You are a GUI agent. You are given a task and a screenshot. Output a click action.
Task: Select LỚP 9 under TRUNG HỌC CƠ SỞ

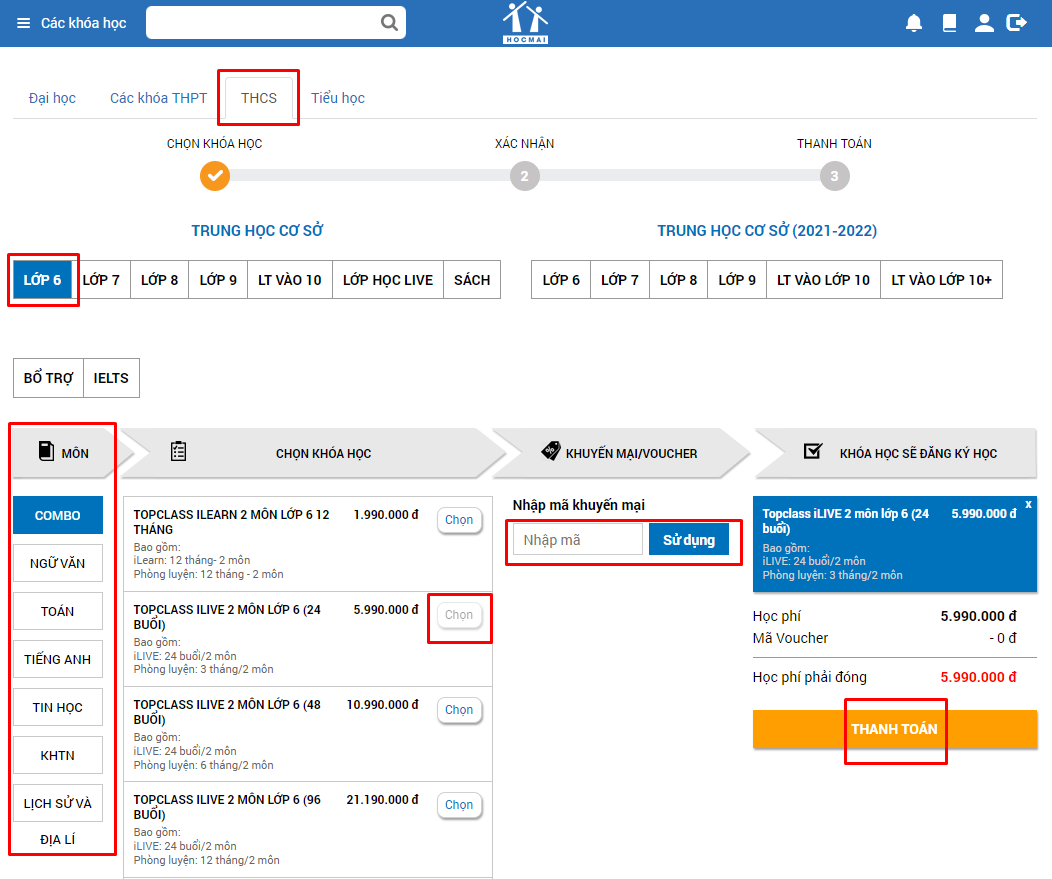click(x=218, y=280)
